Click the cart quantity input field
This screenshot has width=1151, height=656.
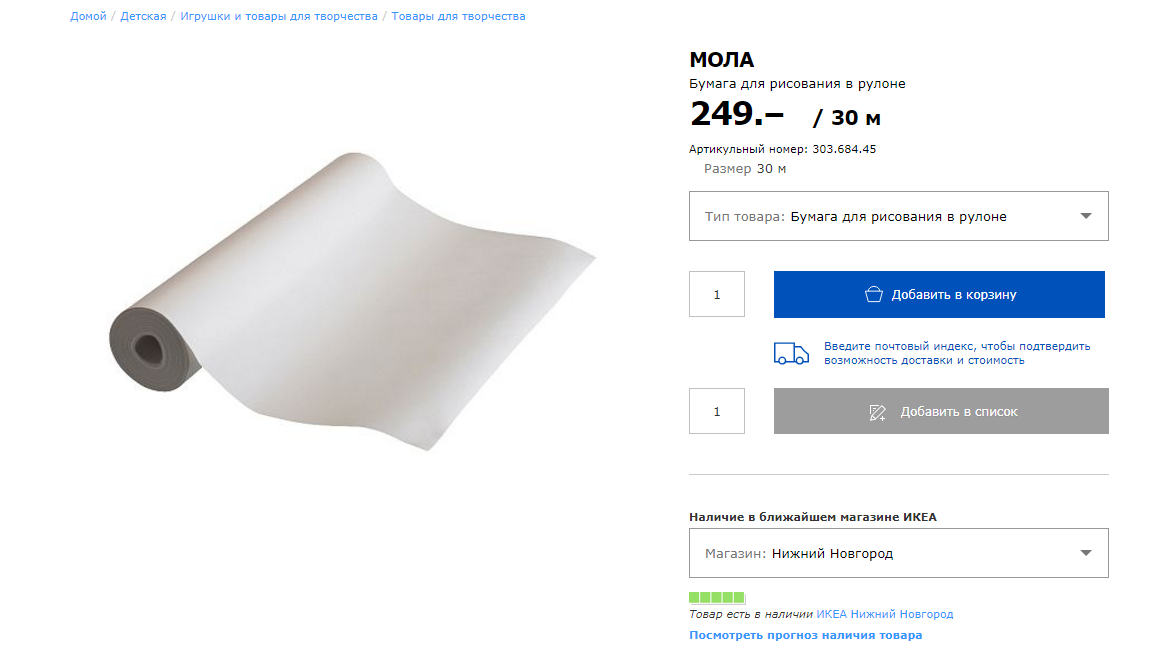coord(717,294)
